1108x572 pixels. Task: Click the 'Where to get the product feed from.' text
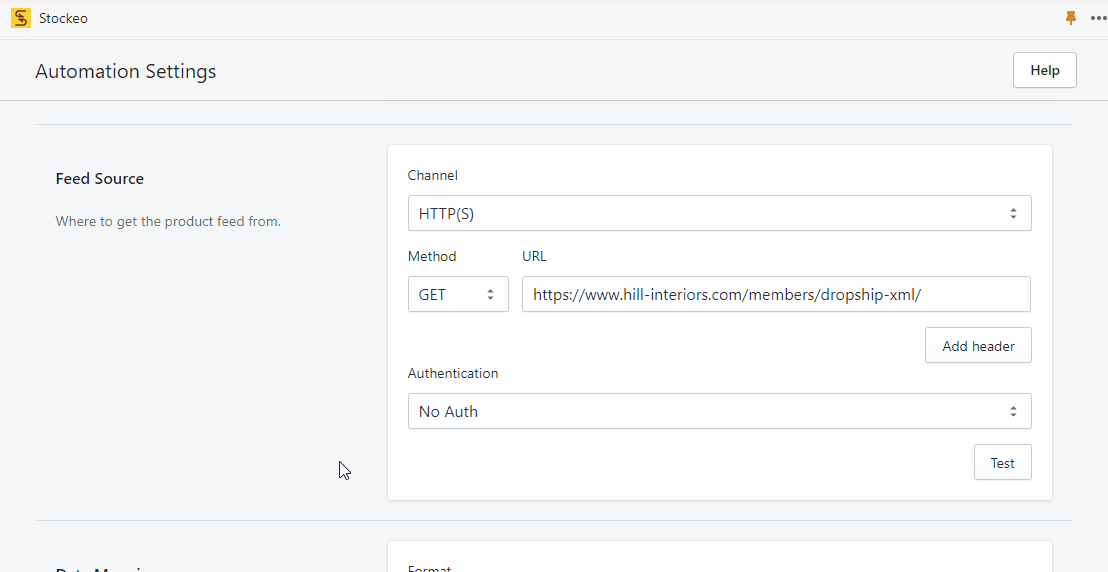click(x=168, y=221)
